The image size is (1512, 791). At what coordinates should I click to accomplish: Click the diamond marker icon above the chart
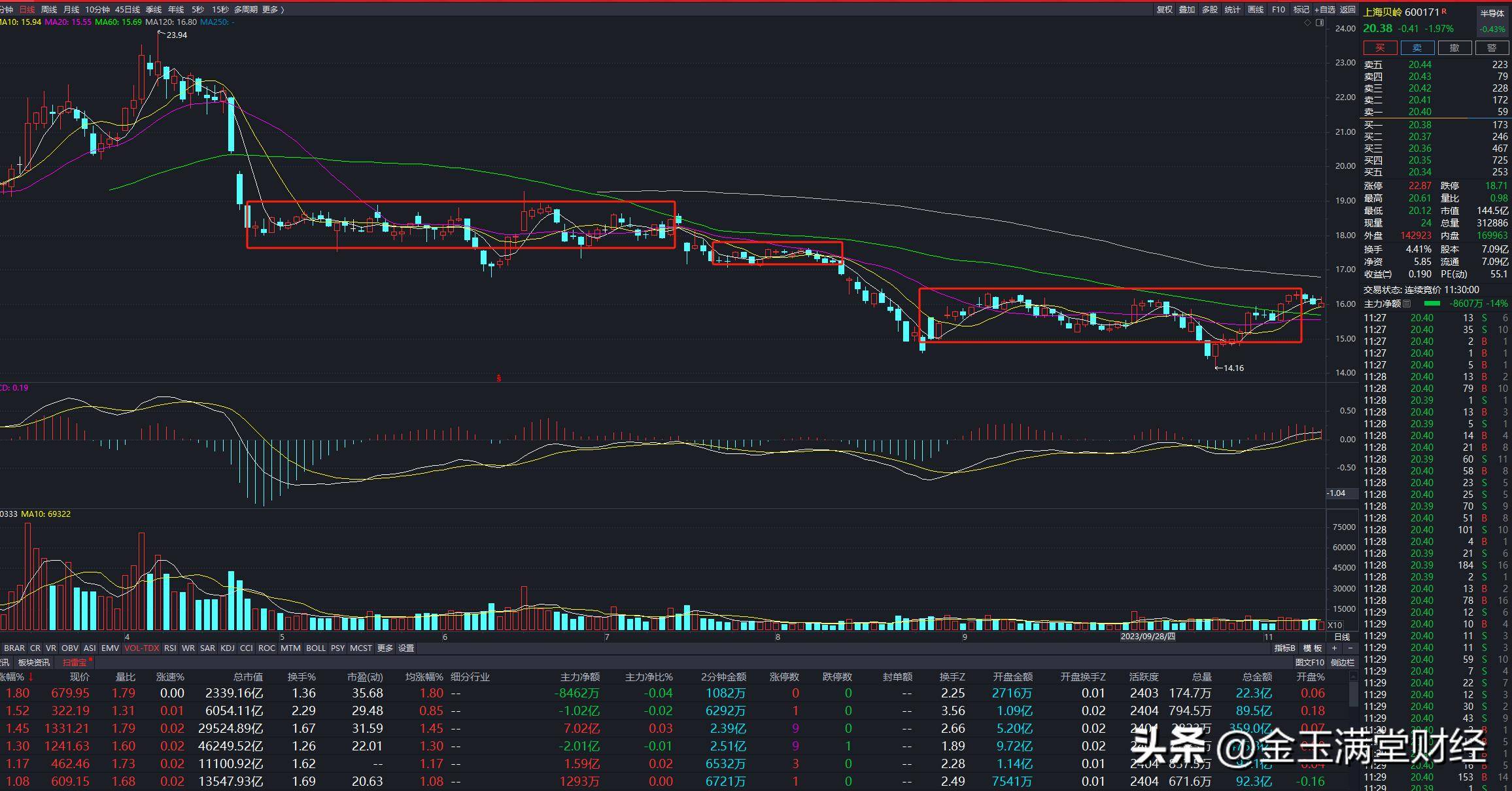tap(1307, 22)
